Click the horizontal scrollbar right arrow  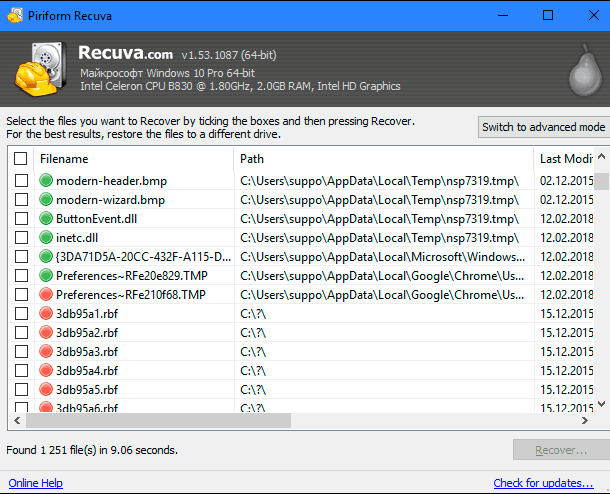[x=585, y=420]
